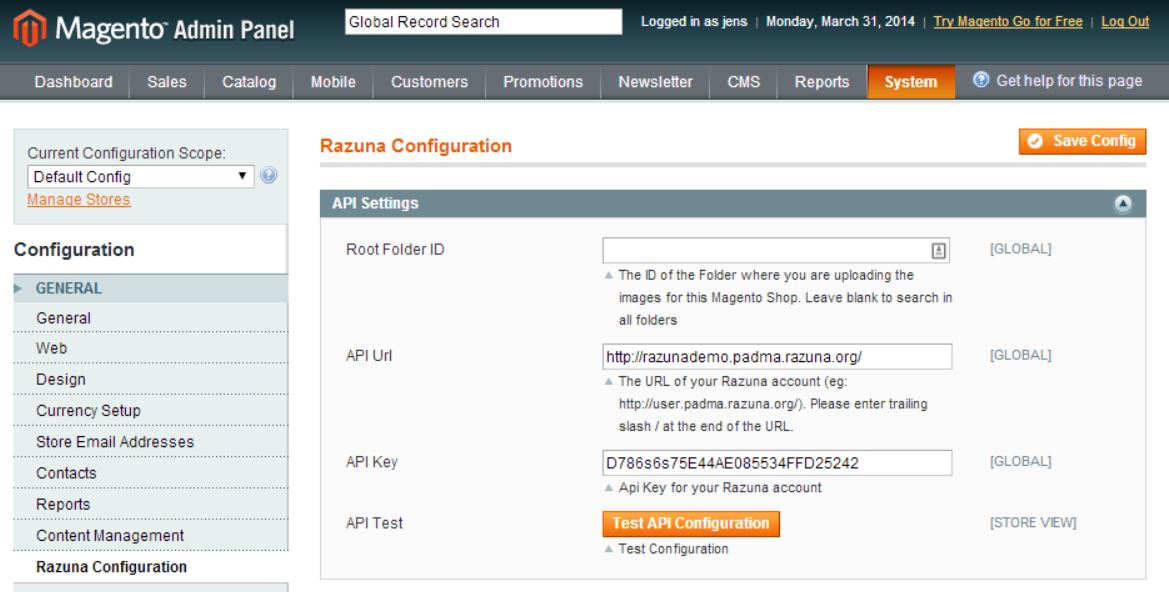Click into the Root Folder ID input

pos(777,251)
